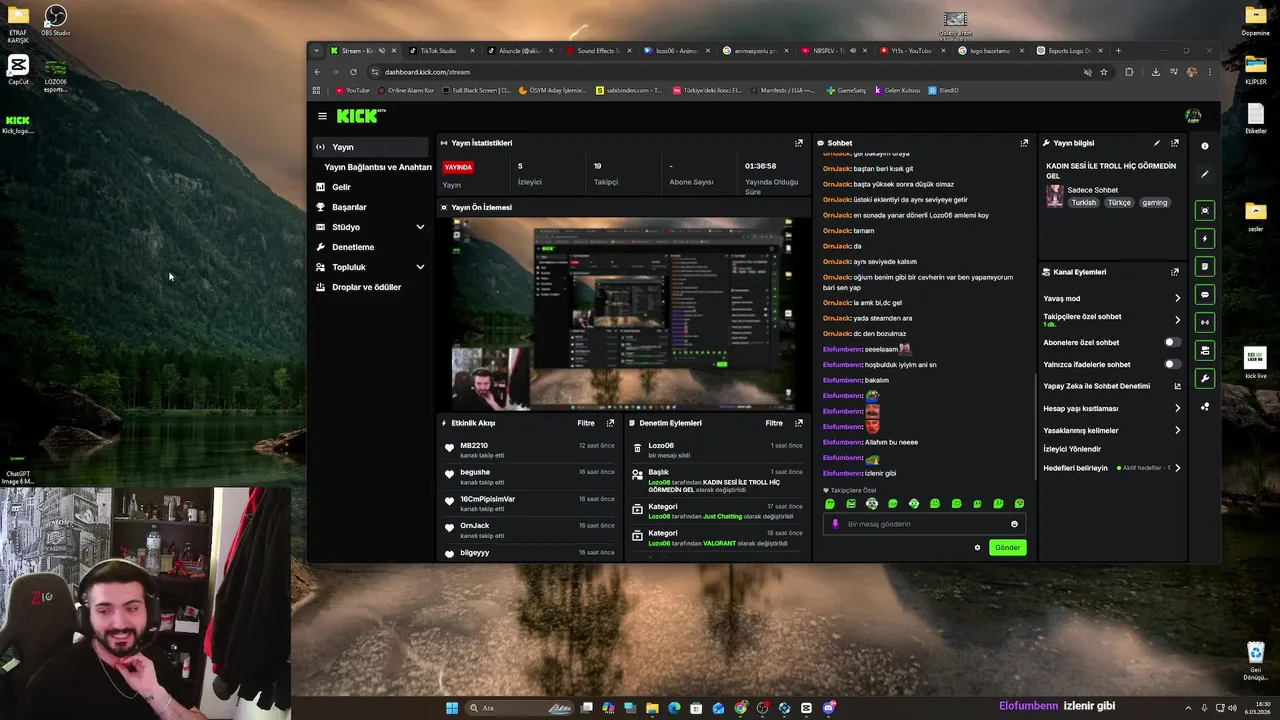Image resolution: width=1280 pixels, height=720 pixels.
Task: Click the browser address bar
Action: pos(725,72)
